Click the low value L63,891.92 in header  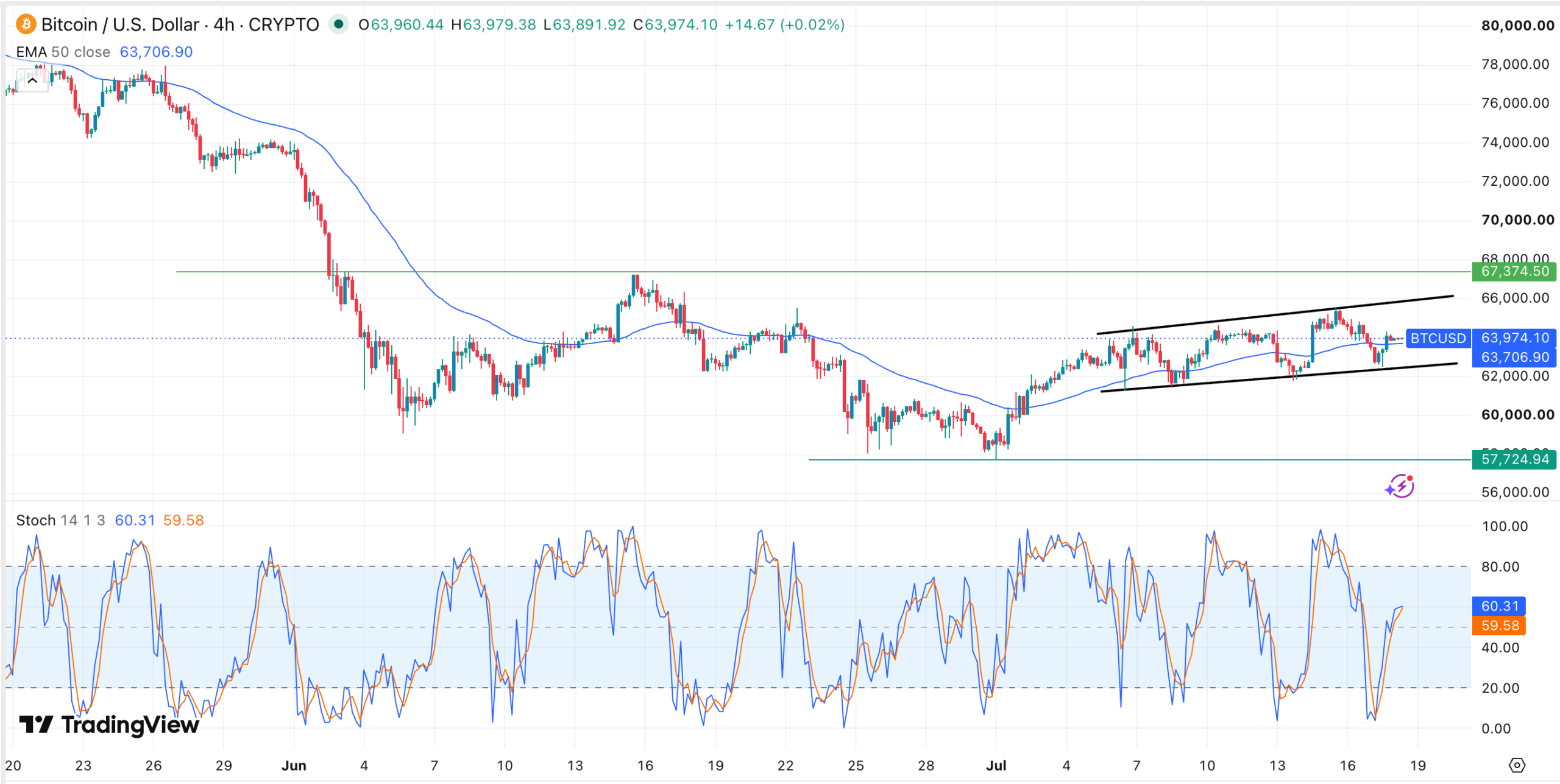click(x=584, y=24)
